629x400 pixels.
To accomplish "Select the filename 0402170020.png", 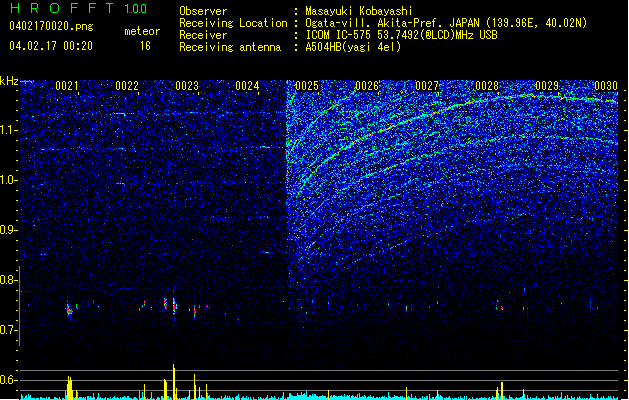I will (51, 26).
